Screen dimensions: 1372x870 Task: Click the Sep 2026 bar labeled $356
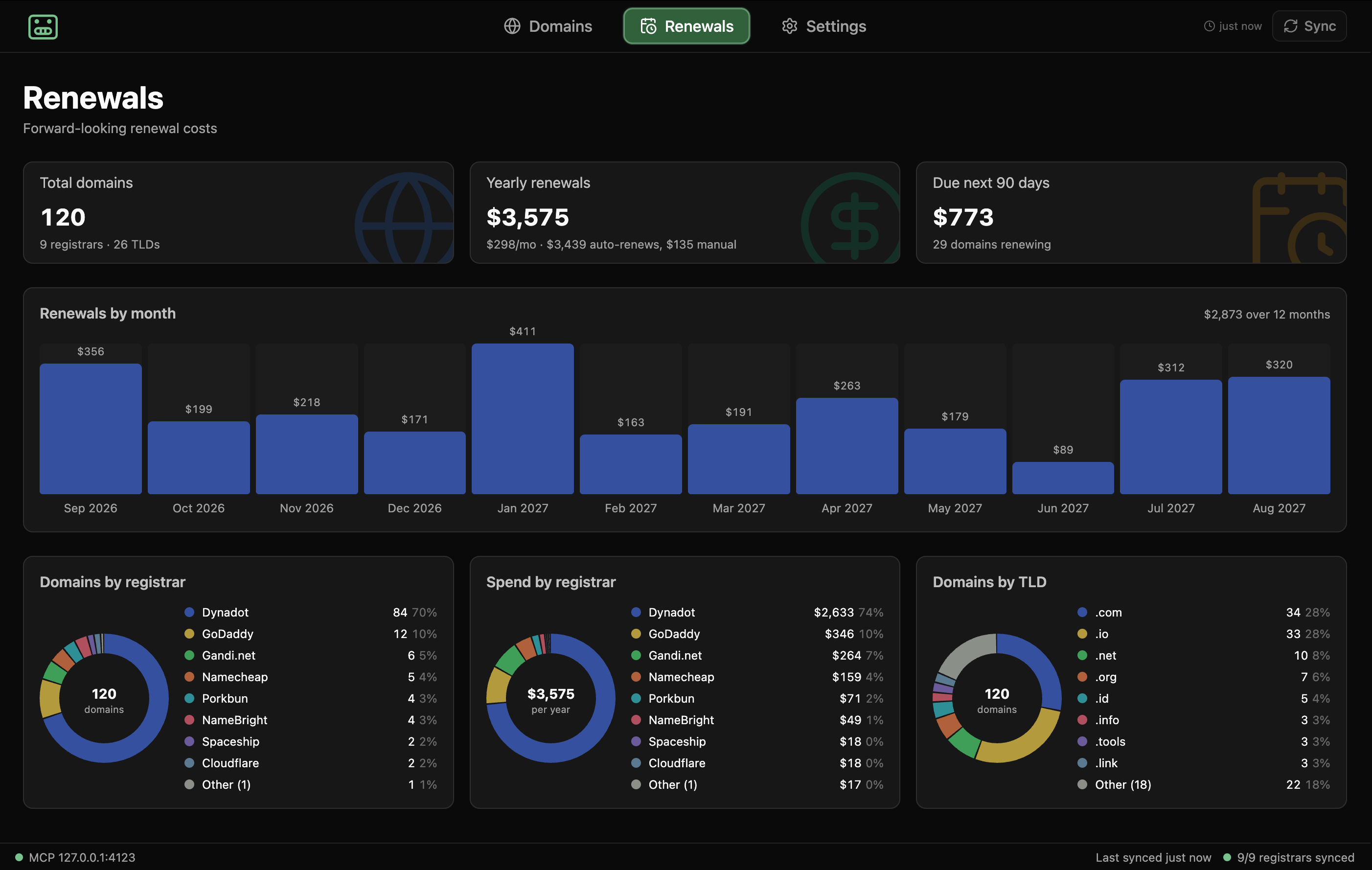click(91, 429)
